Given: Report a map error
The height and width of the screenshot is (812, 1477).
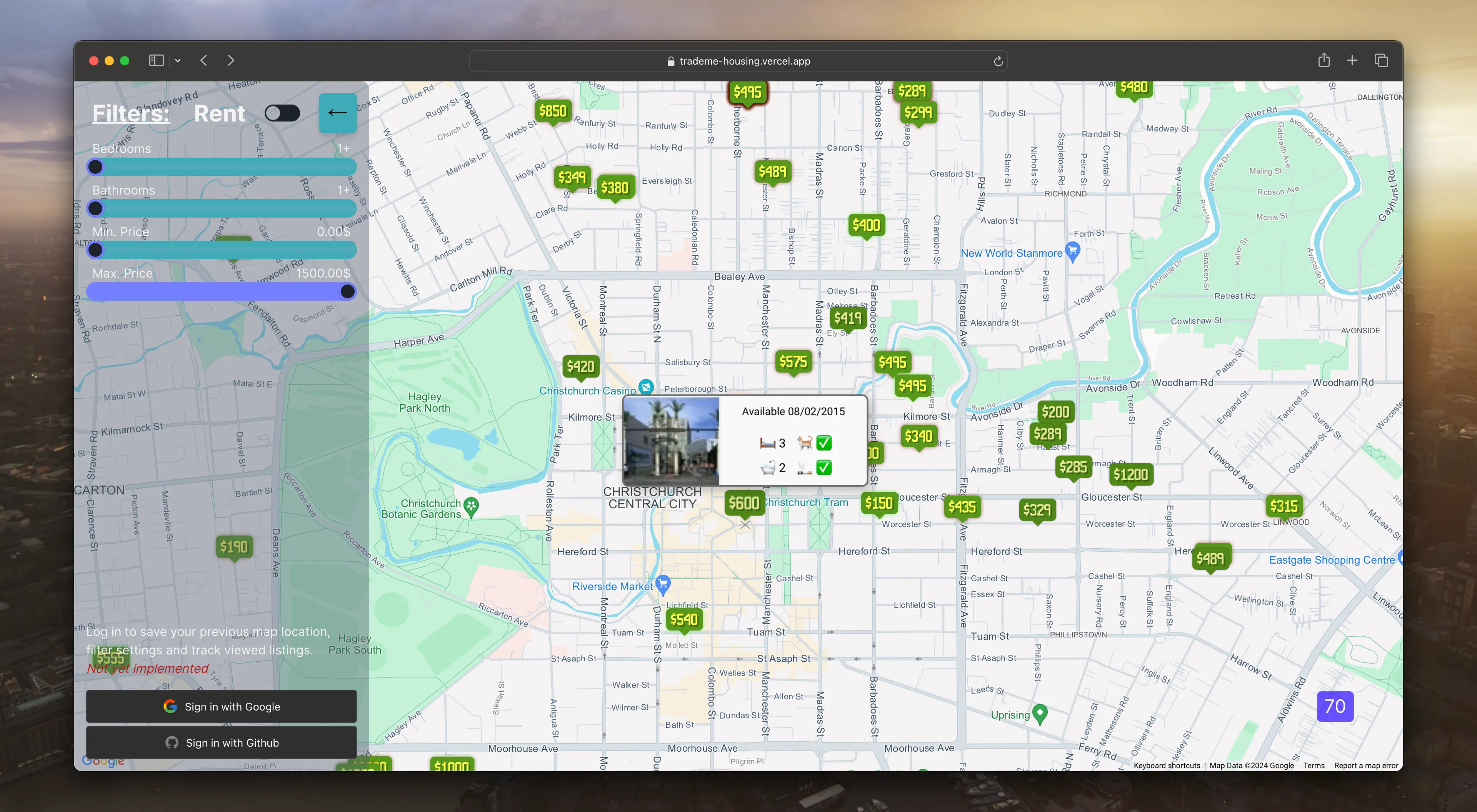Looking at the screenshot, I should (x=1366, y=765).
